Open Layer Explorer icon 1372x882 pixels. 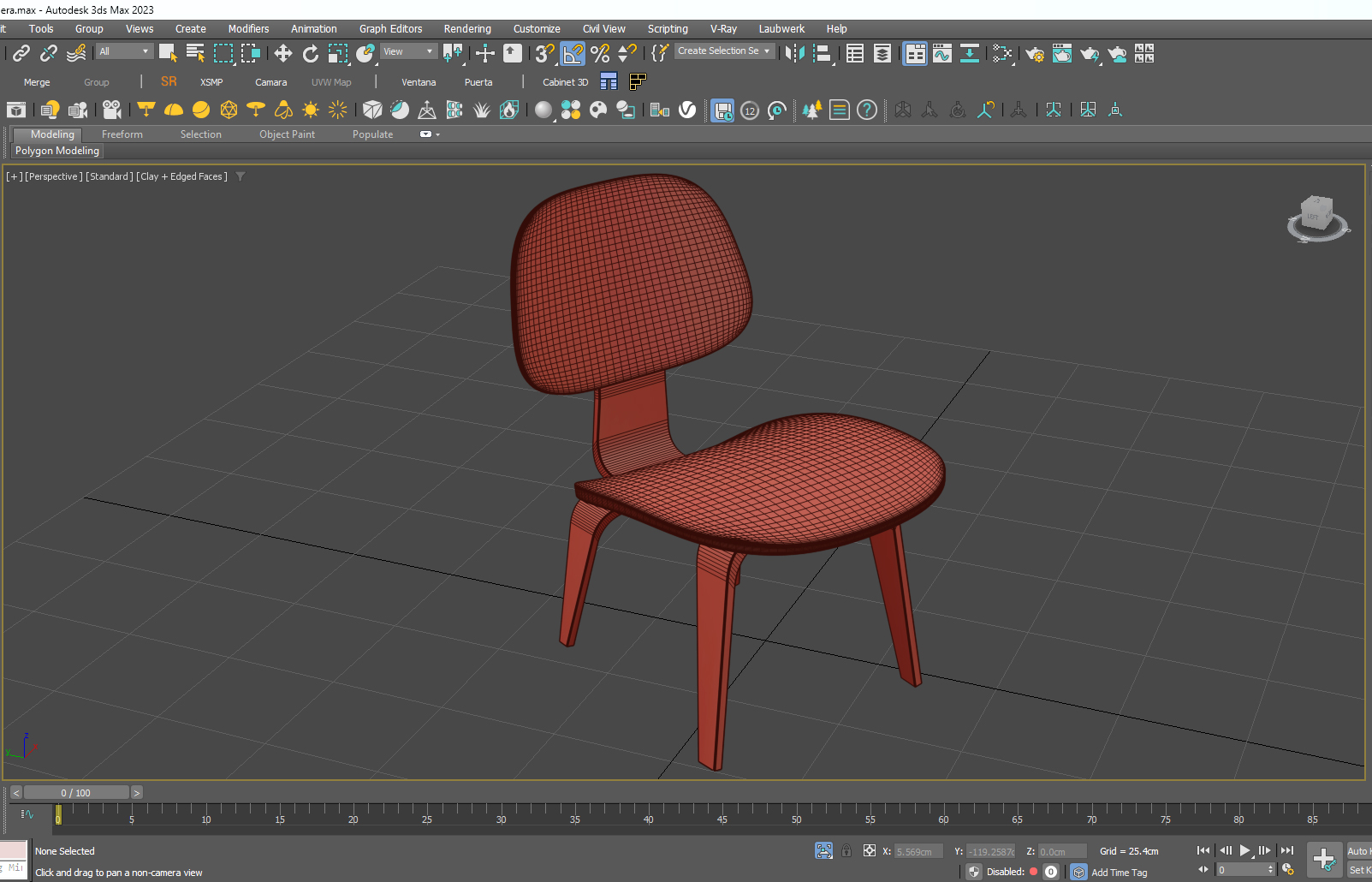pyautogui.click(x=882, y=53)
